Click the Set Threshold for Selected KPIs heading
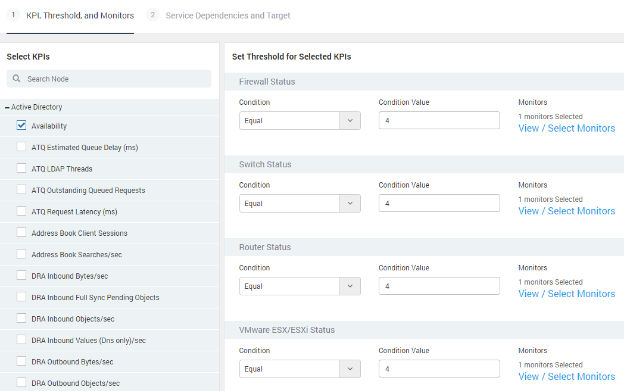This screenshot has height=391, width=624. pos(292,57)
